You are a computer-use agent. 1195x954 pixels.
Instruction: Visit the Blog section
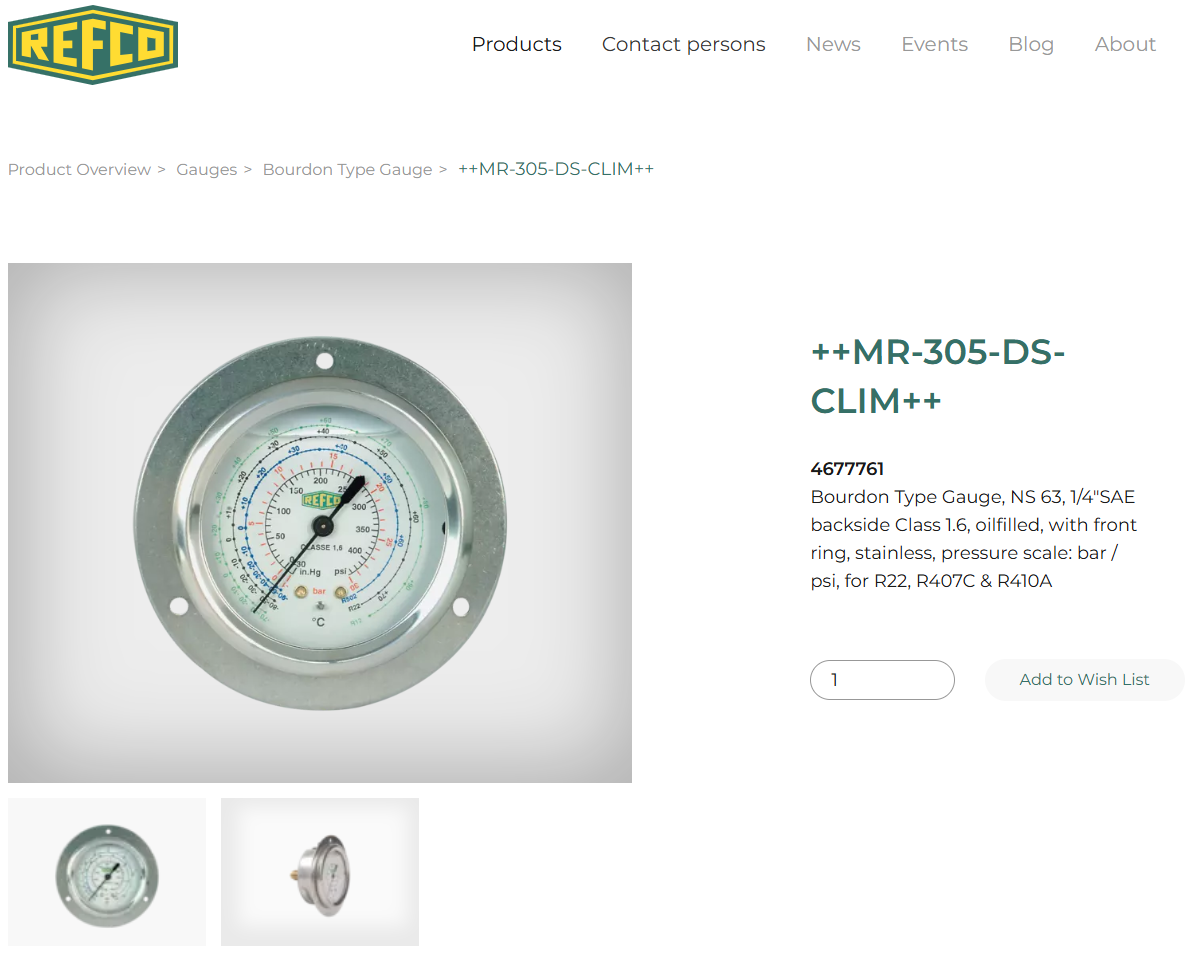(1031, 44)
